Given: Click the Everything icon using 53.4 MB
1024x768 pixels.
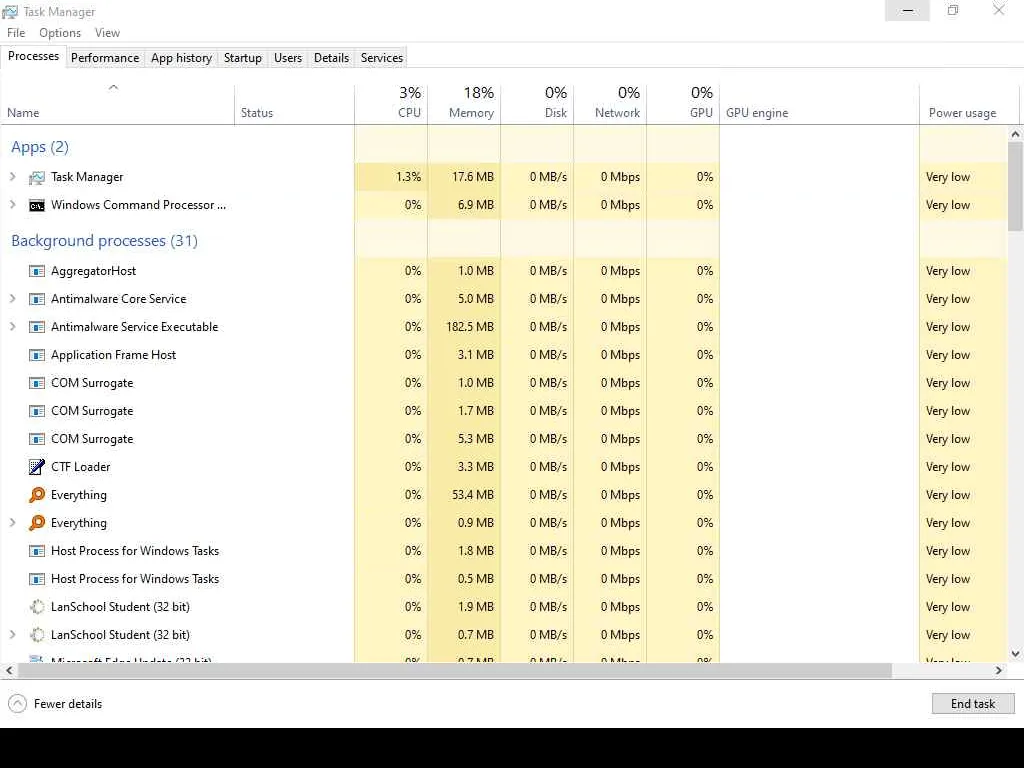Looking at the screenshot, I should point(37,495).
